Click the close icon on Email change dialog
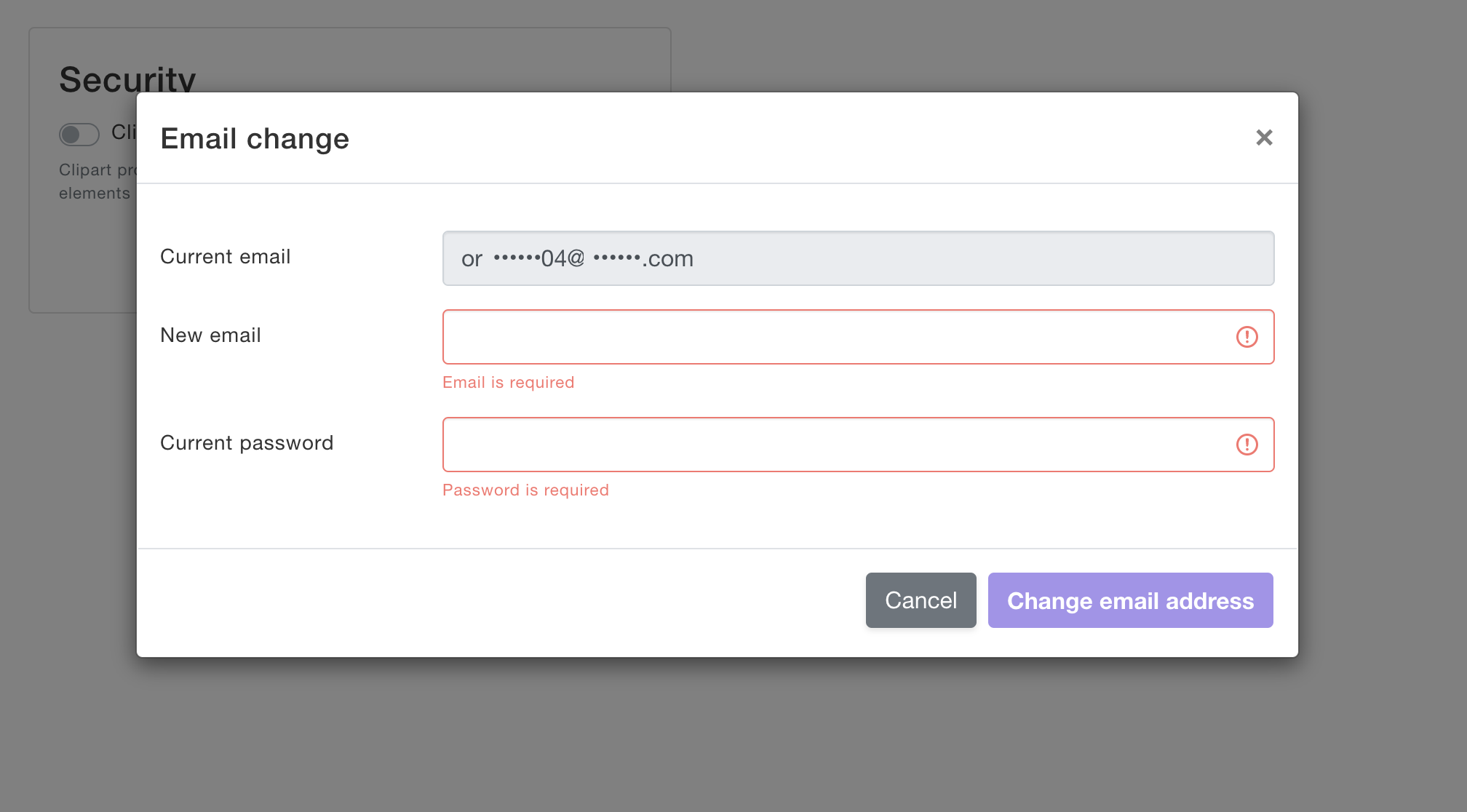Screen dimensions: 1467x812 pos(1264,138)
